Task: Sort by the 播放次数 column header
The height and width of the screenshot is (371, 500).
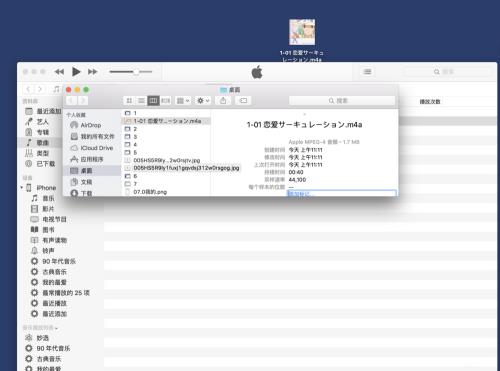Action: point(430,102)
